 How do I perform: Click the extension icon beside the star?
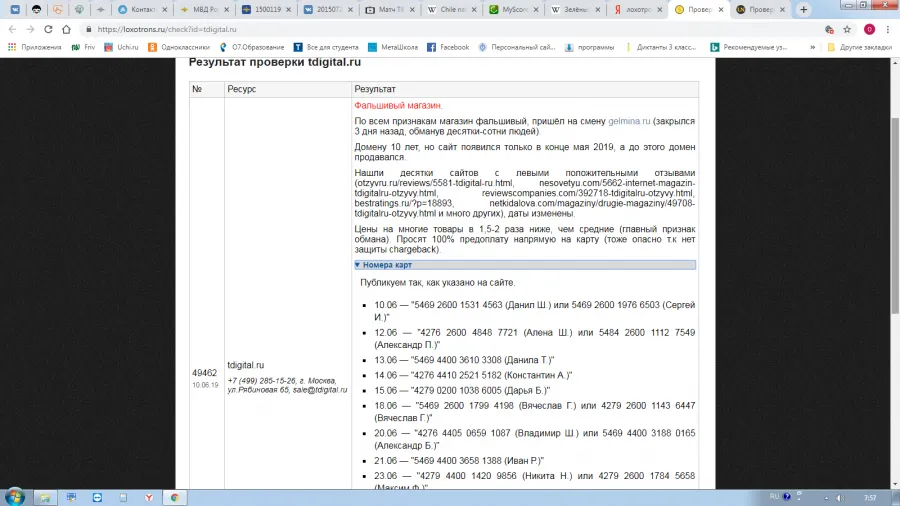829,29
